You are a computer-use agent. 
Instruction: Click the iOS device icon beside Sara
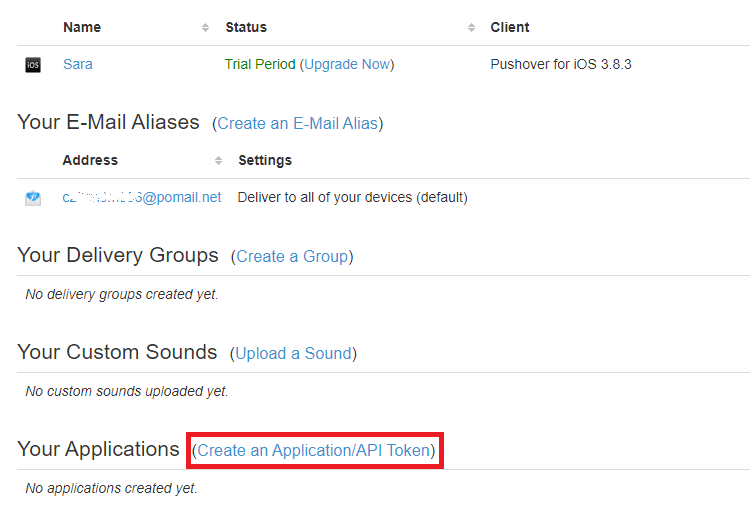(33, 65)
